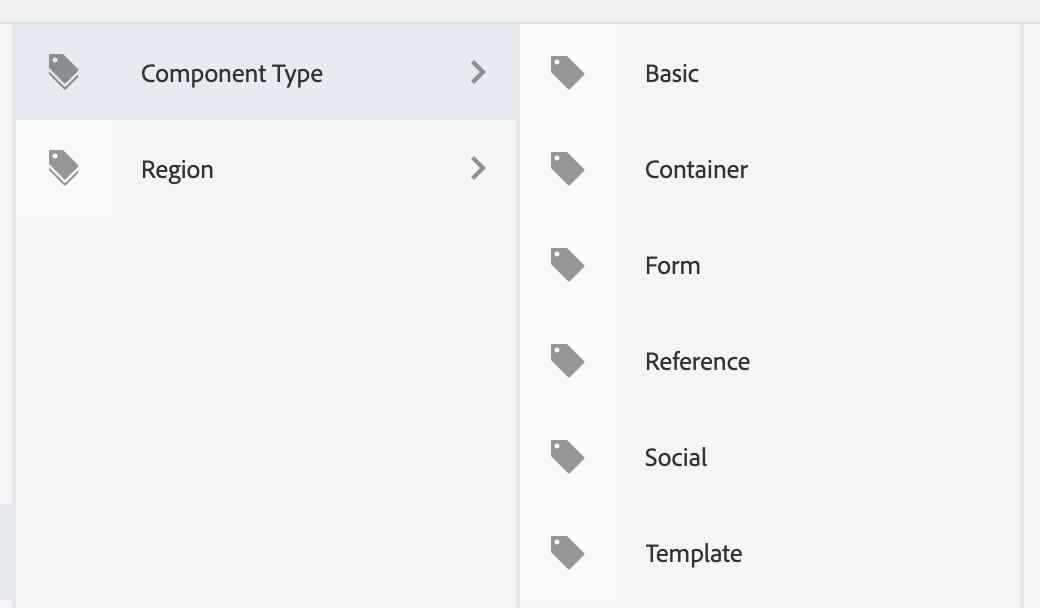Click the tag icon next to Form
This screenshot has height=608, width=1040.
click(x=567, y=264)
